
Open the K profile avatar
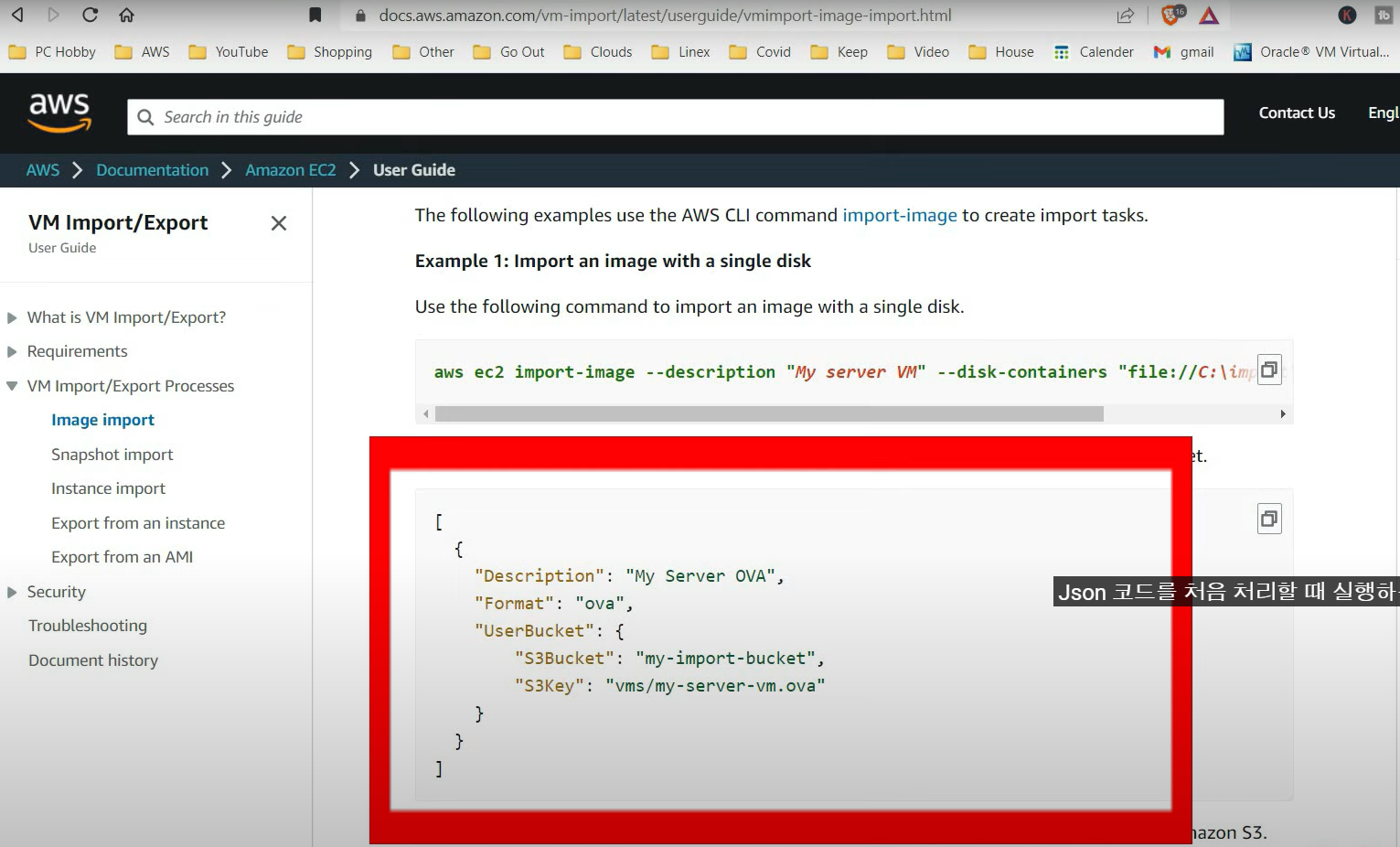pyautogui.click(x=1347, y=15)
